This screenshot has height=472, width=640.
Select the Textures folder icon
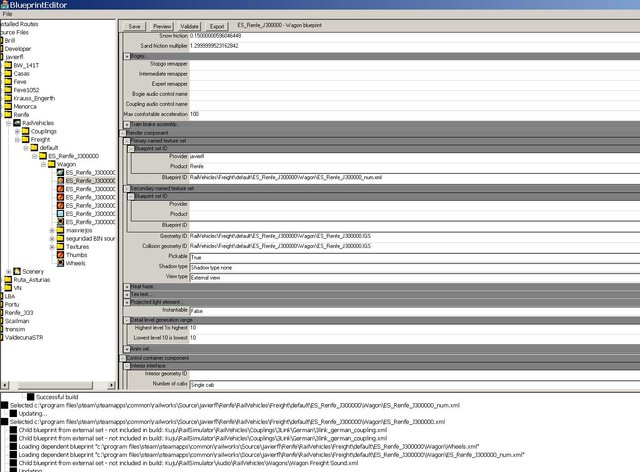pos(59,246)
